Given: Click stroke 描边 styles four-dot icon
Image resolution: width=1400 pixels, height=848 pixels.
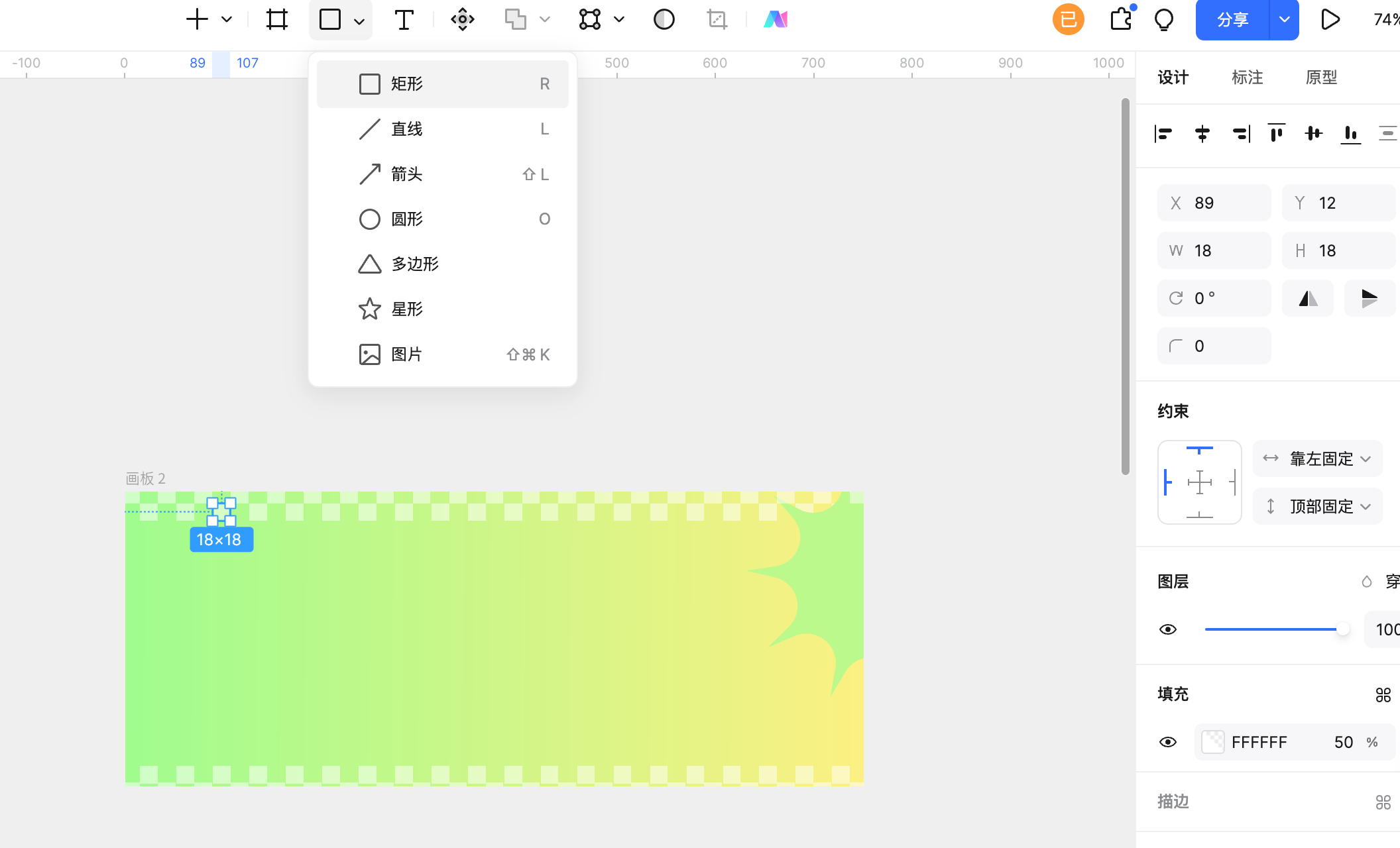Looking at the screenshot, I should [x=1383, y=802].
